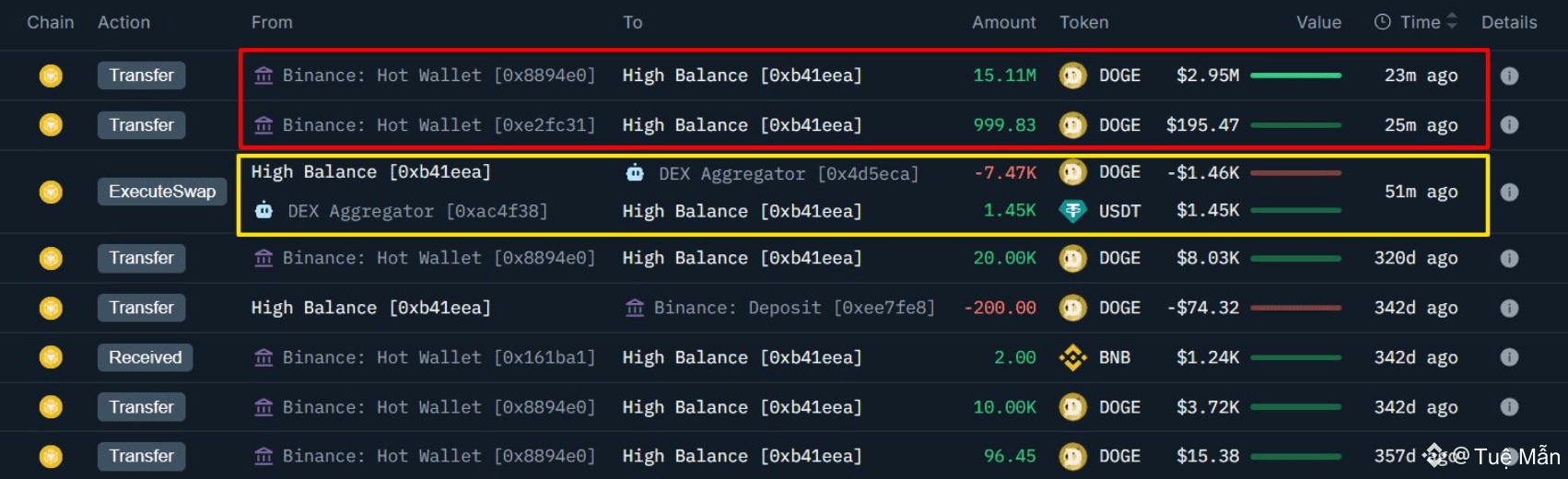Image resolution: width=1568 pixels, height=479 pixels.
Task: Click the Amount column header
Action: (1003, 22)
